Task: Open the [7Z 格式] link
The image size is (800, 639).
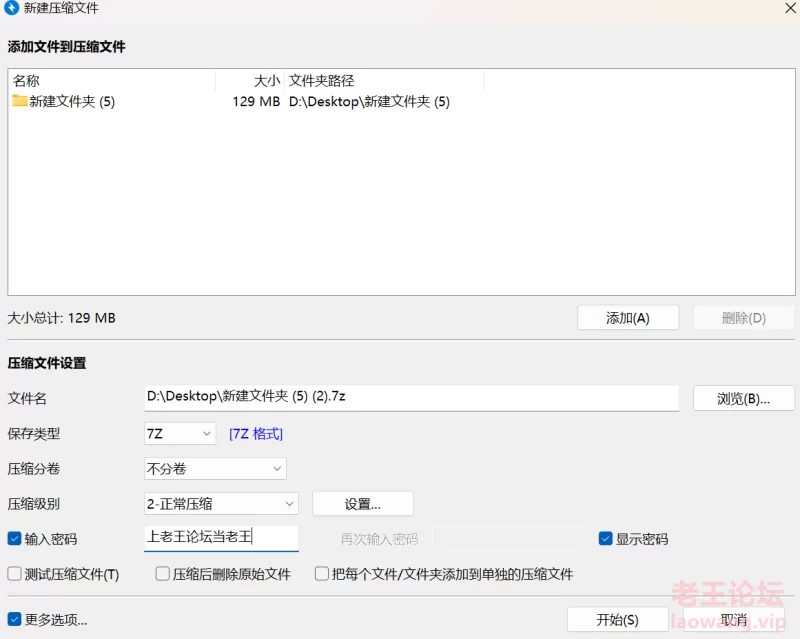Action: tap(256, 434)
